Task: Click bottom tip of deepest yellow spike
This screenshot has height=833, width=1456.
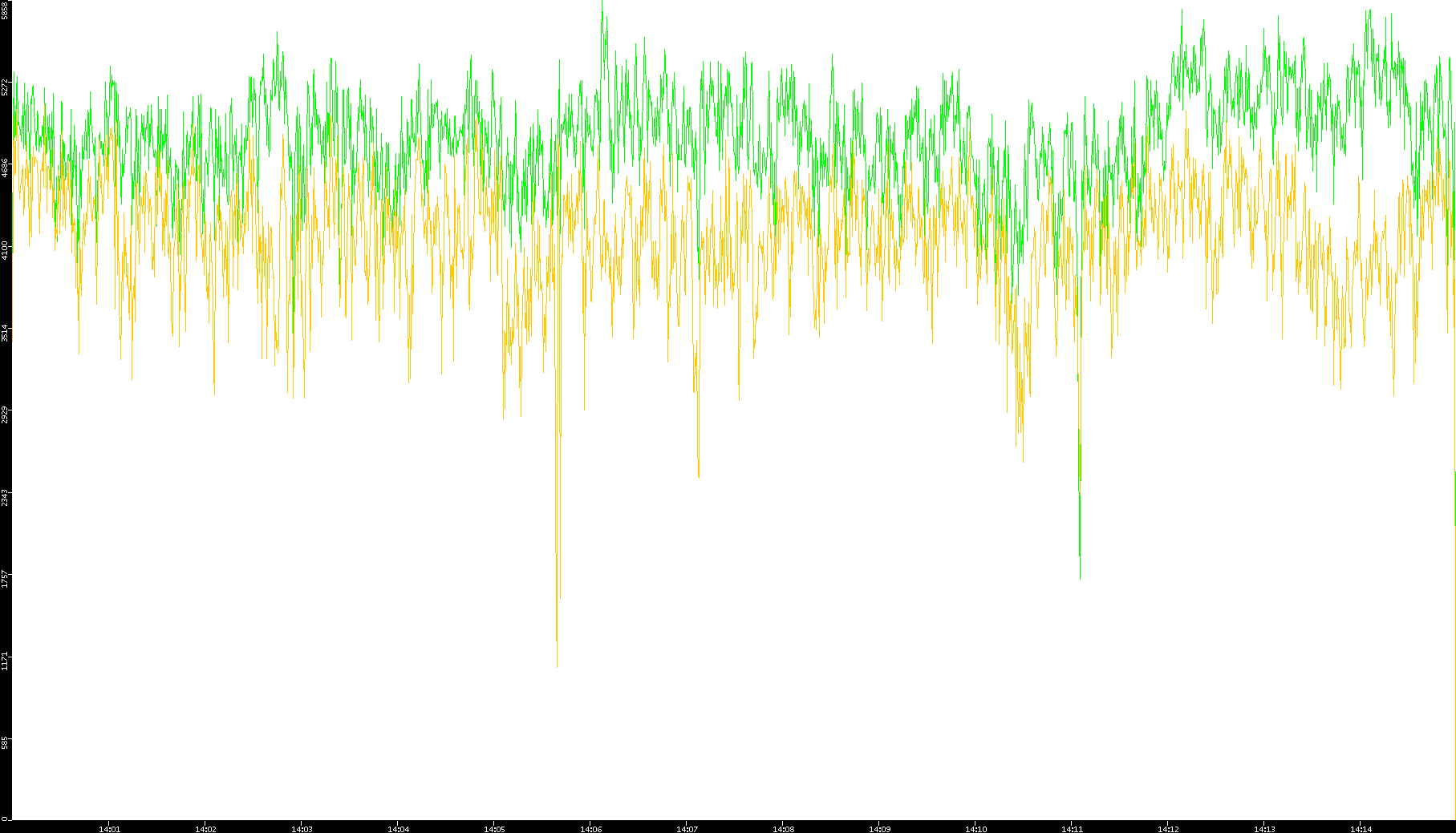Action: [x=557, y=665]
